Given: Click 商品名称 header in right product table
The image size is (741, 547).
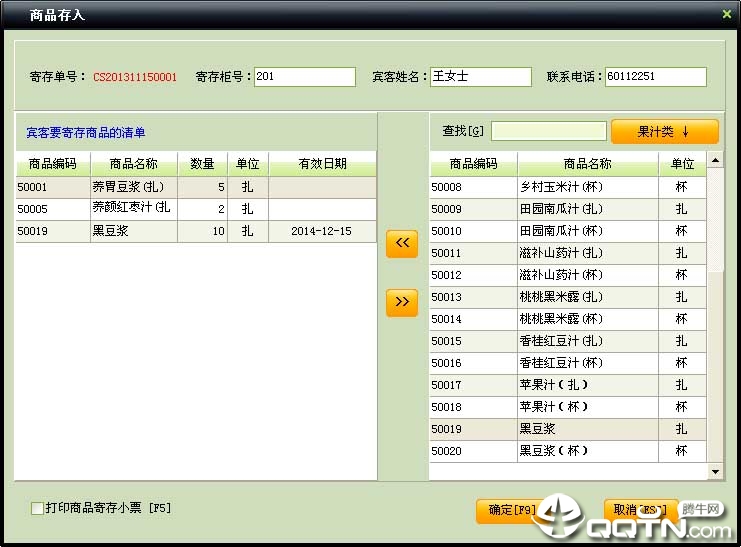Looking at the screenshot, I should click(x=587, y=164).
